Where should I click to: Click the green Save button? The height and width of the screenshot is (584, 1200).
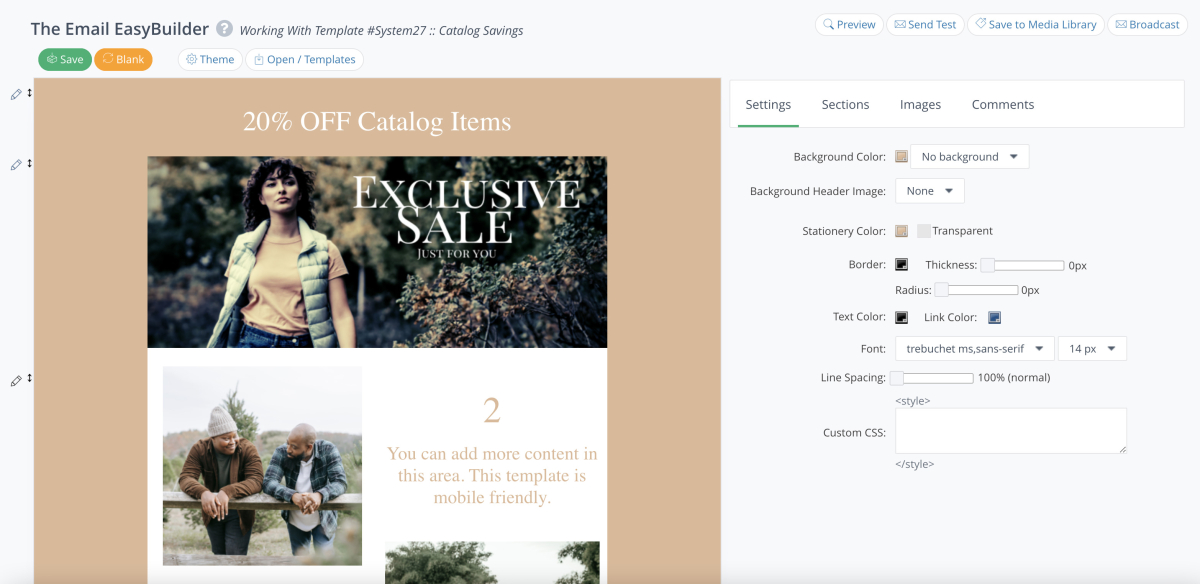(x=65, y=60)
